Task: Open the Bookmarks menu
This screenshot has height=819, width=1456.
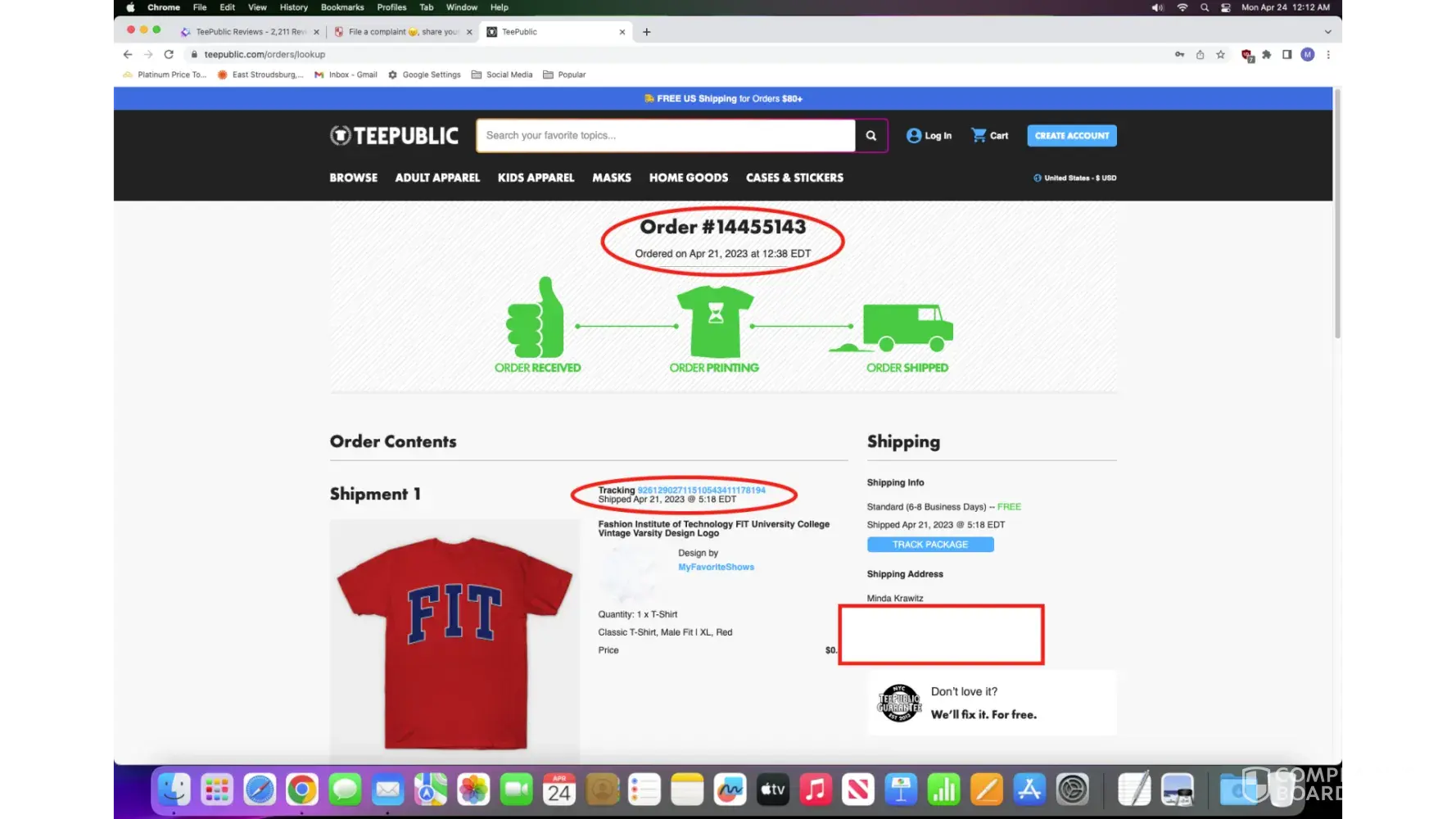Action: (x=342, y=7)
